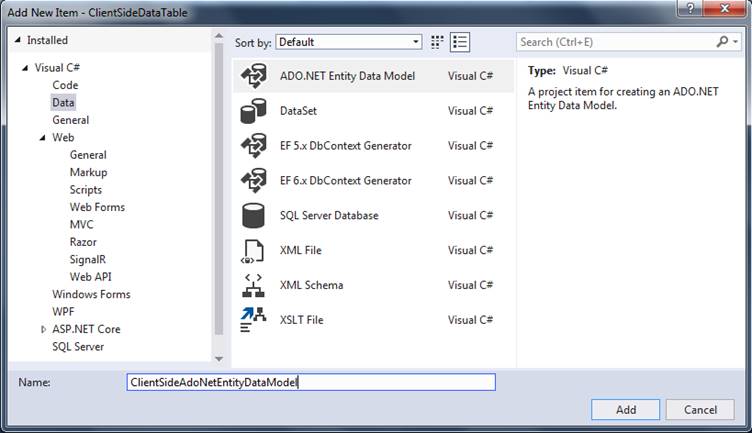This screenshot has width=752, height=433.
Task: Pick the EF 6.x DbContext Generator icon
Action: pos(253,181)
